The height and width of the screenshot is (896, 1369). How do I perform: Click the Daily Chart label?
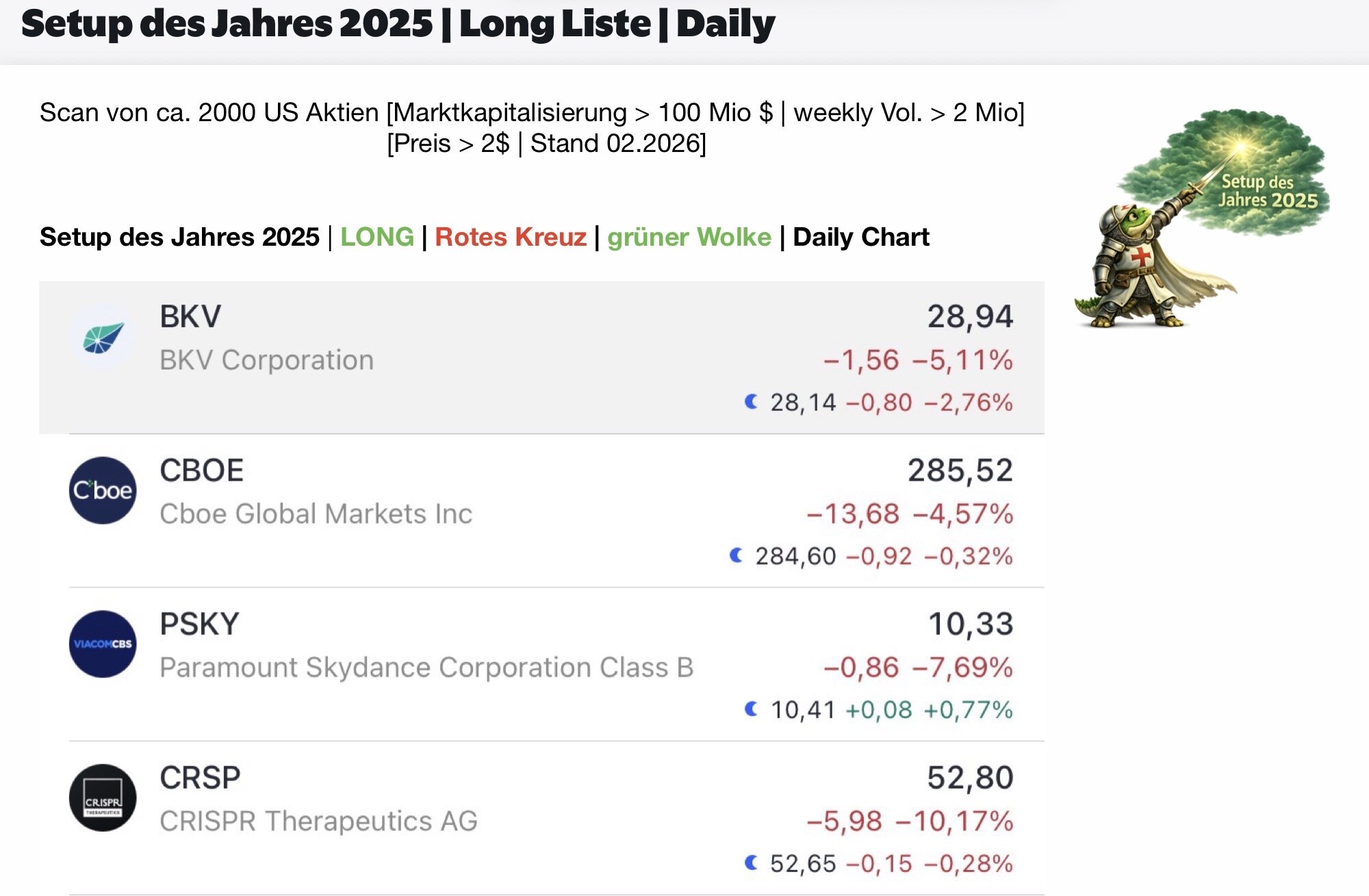coord(860,237)
